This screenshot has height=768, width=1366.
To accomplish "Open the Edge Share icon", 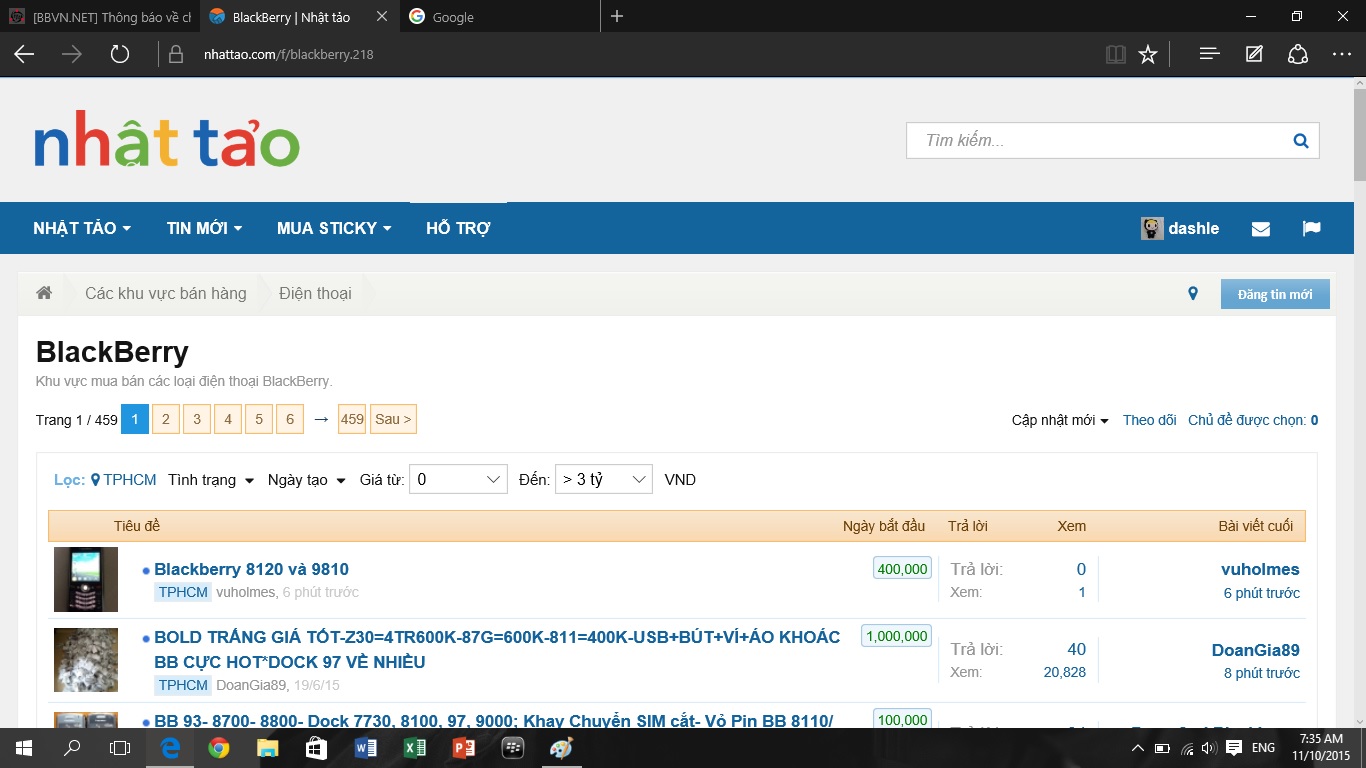I will click(x=1298, y=54).
